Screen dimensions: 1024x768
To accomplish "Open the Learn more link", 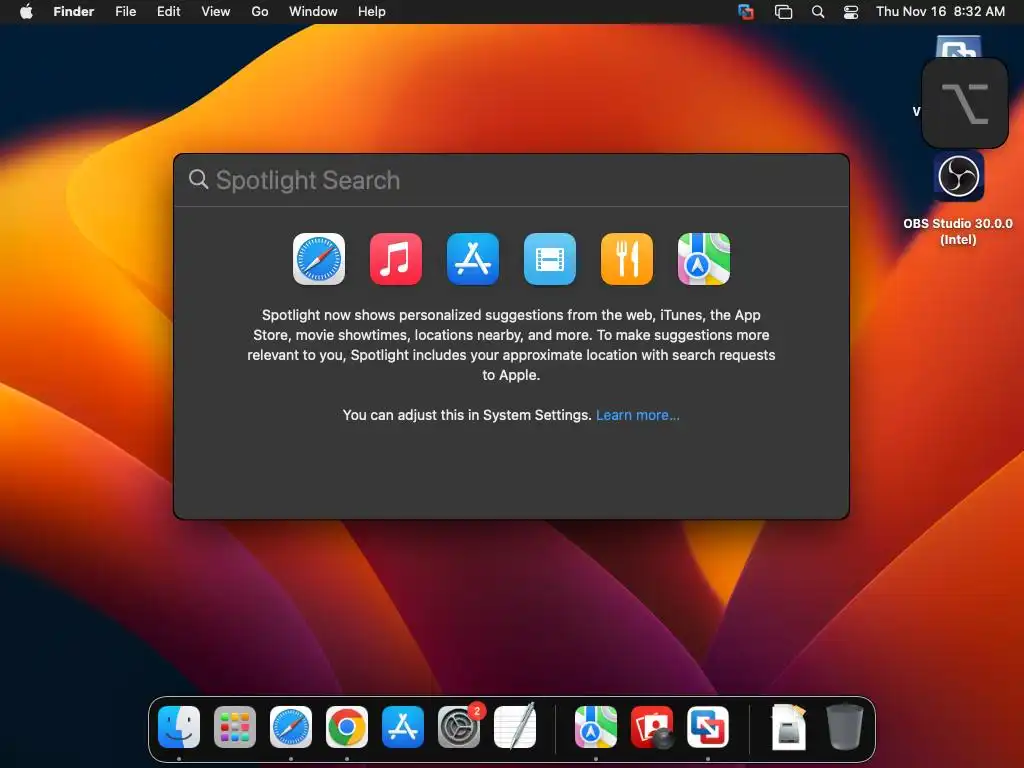I will 637,415.
